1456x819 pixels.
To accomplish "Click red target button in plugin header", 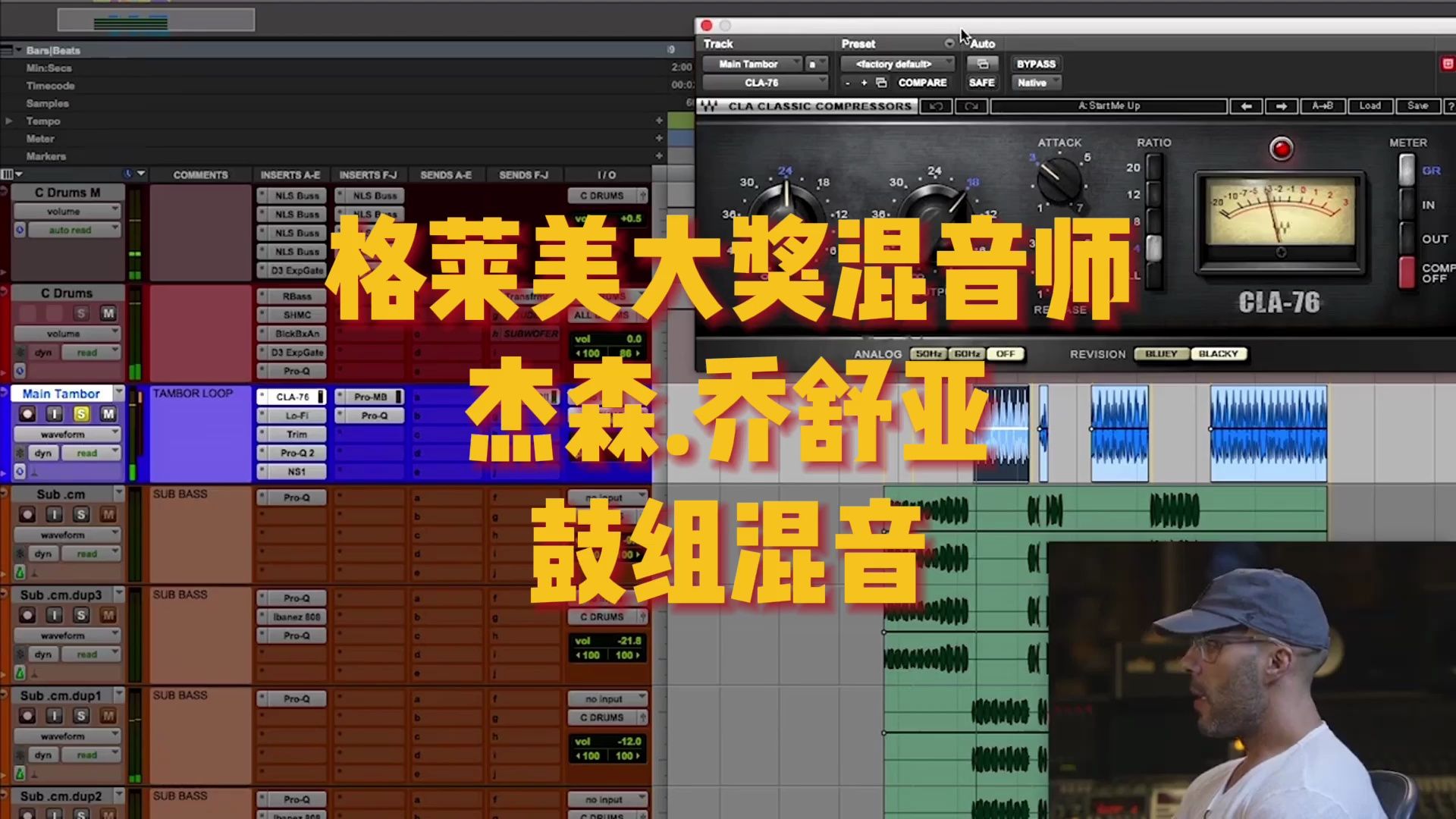I will coord(1448,64).
